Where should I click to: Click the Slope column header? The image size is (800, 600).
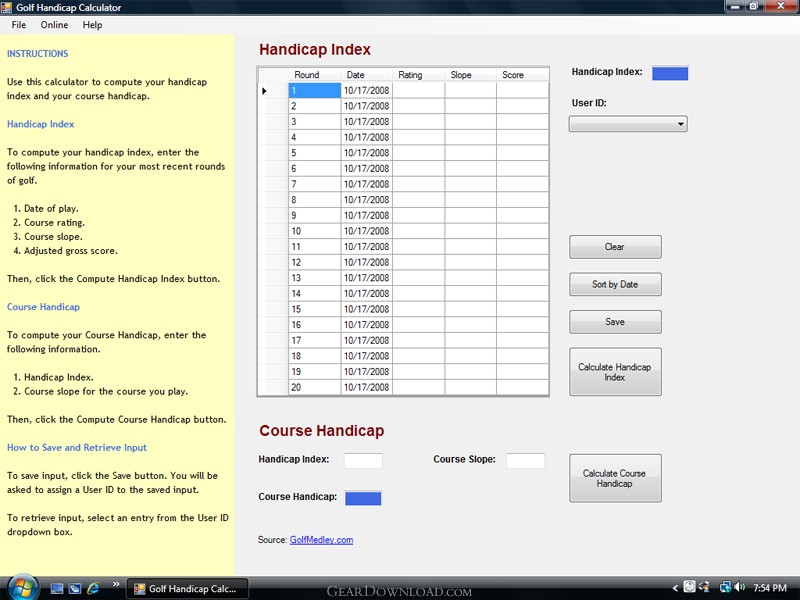point(470,75)
